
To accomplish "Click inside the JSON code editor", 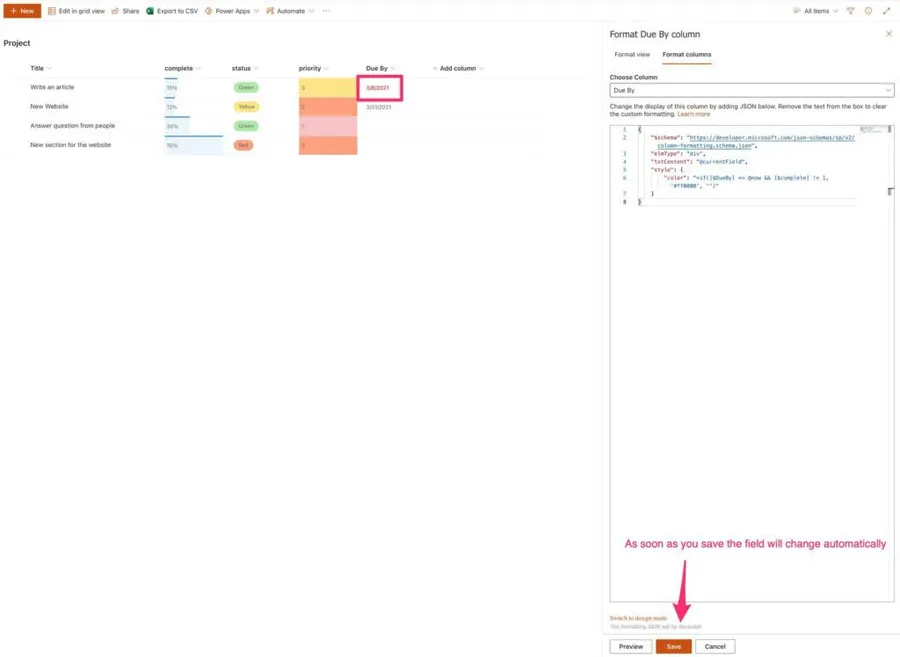I will (x=750, y=350).
